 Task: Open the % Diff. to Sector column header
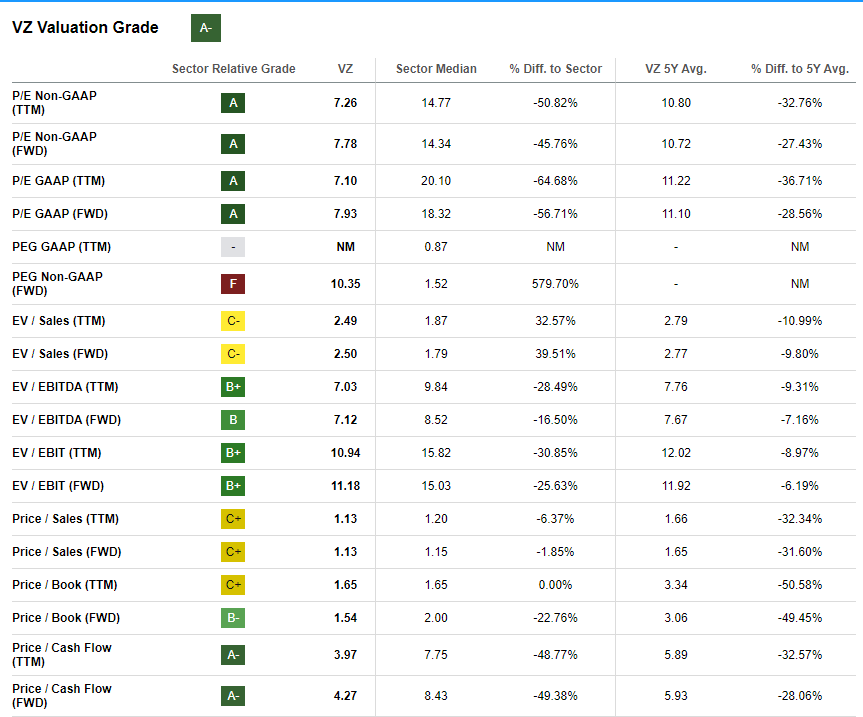[x=555, y=69]
